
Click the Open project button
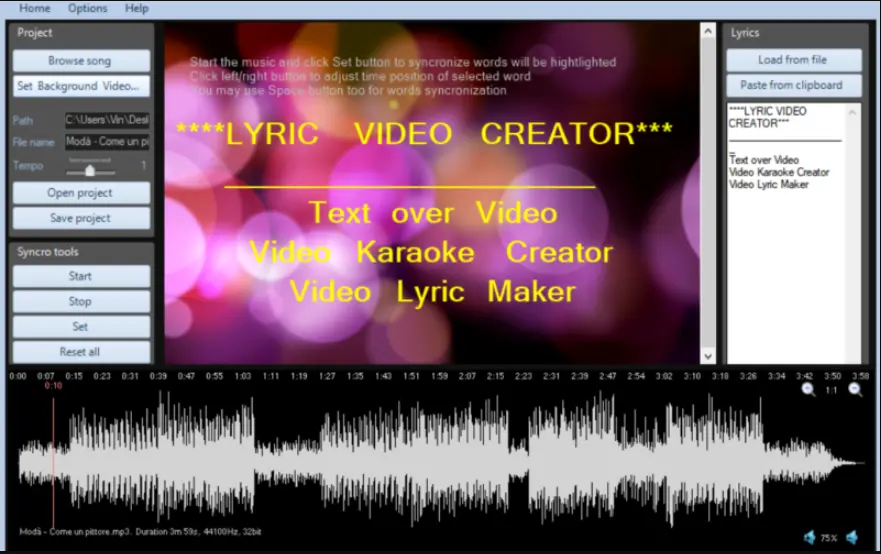tap(81, 193)
